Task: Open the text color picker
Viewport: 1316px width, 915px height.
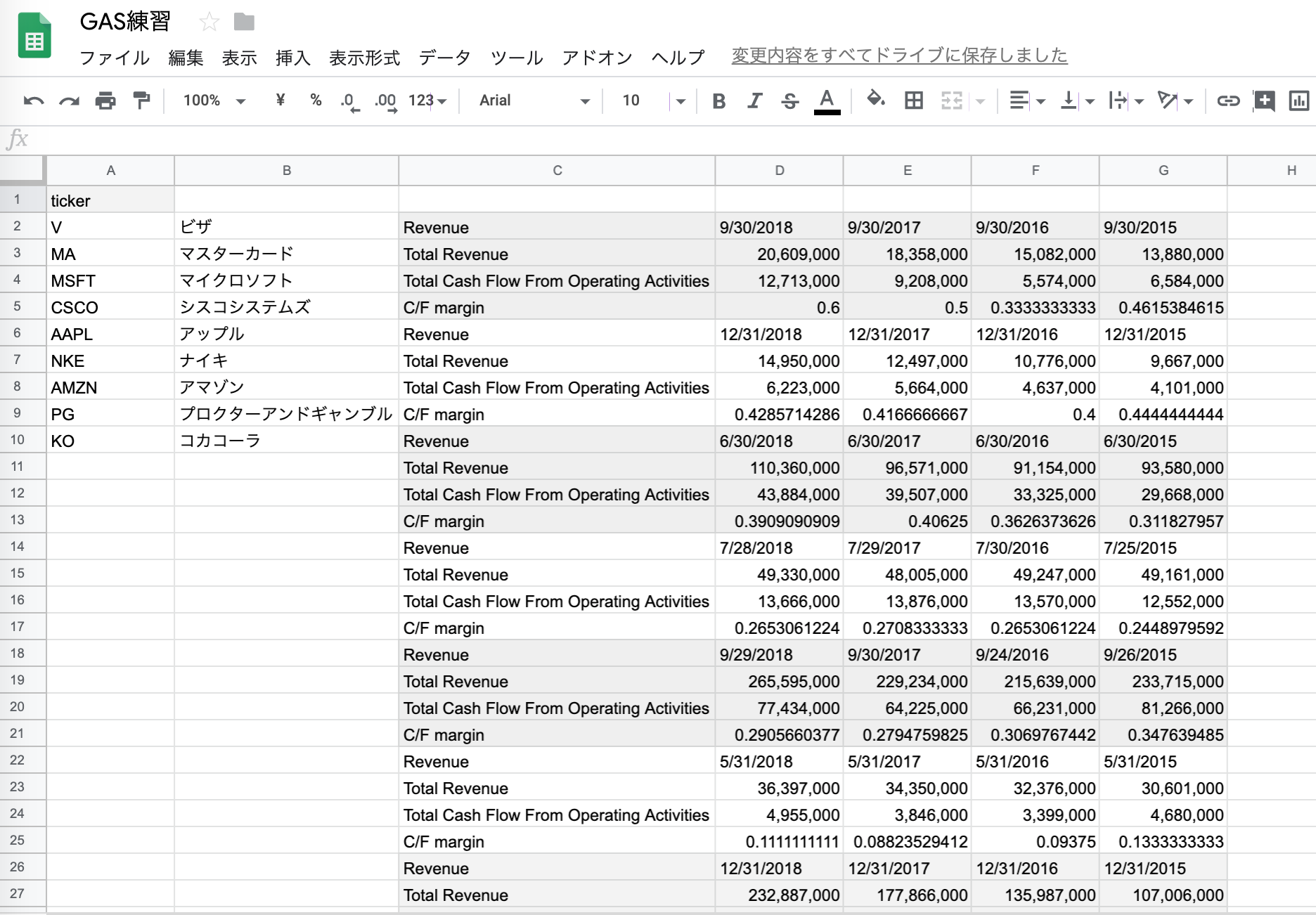Action: (827, 100)
